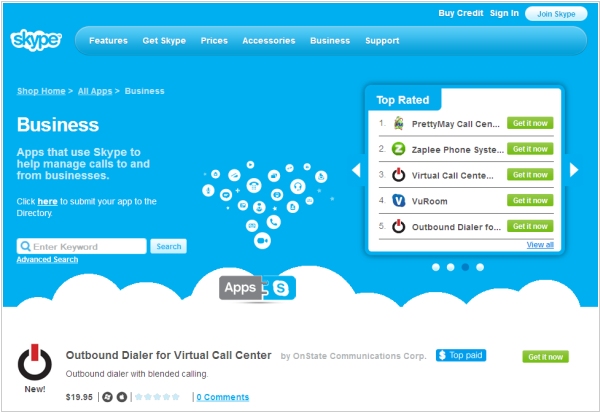Go to Shop Home breadcrumb
600x412 pixels.
point(41,91)
